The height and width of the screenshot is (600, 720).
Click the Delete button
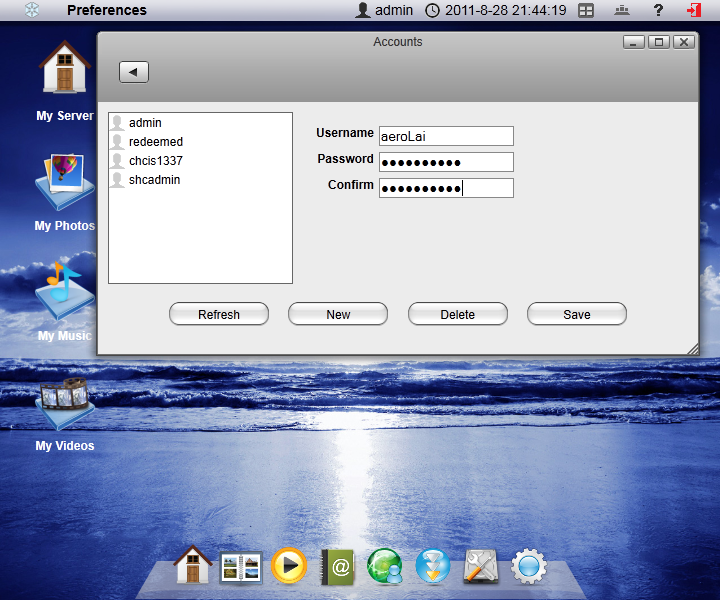(x=457, y=314)
